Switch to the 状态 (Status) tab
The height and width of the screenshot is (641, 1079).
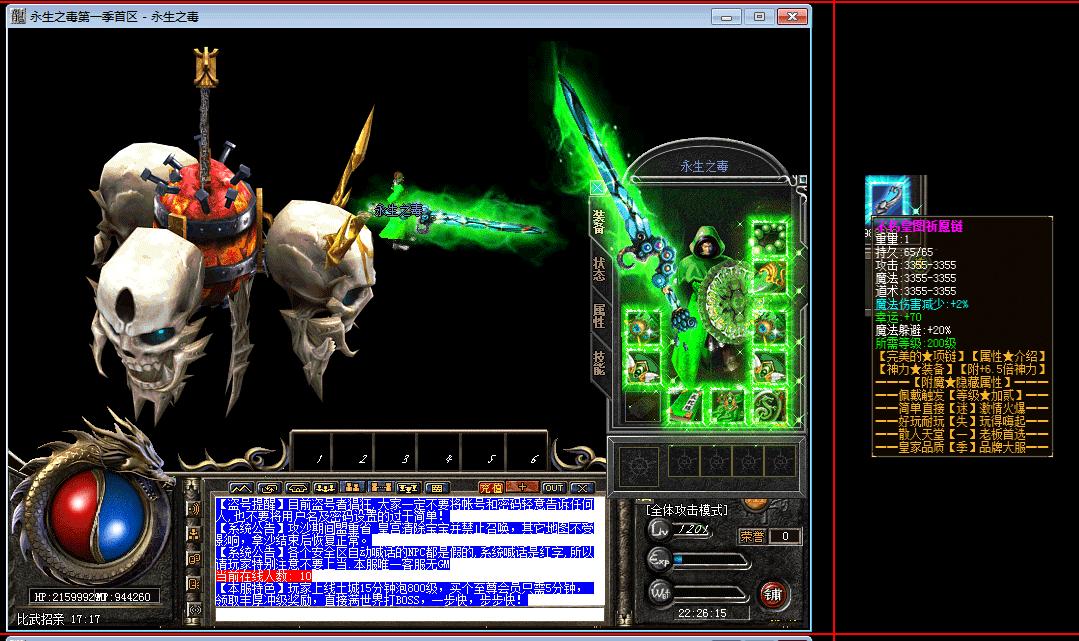click(x=598, y=268)
